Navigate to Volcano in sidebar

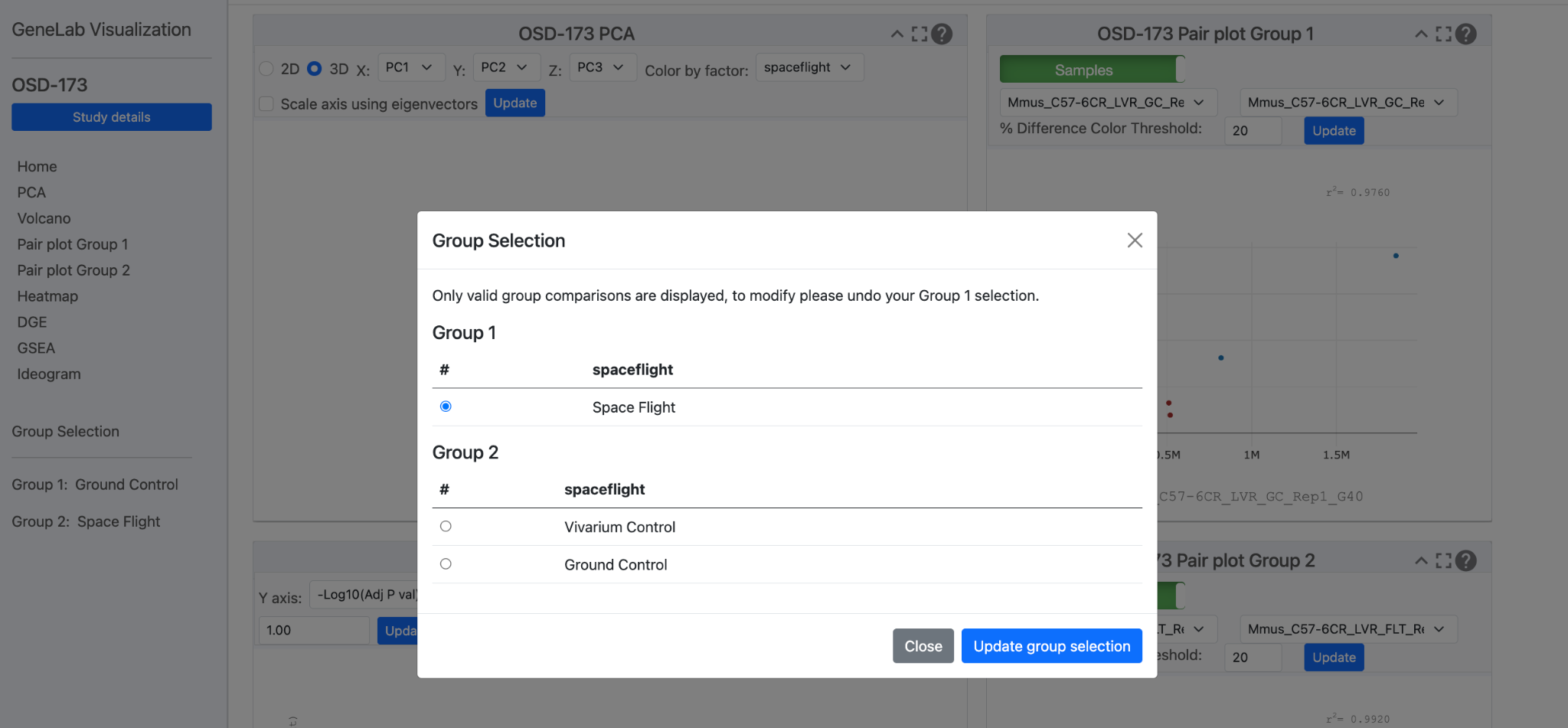click(x=44, y=218)
